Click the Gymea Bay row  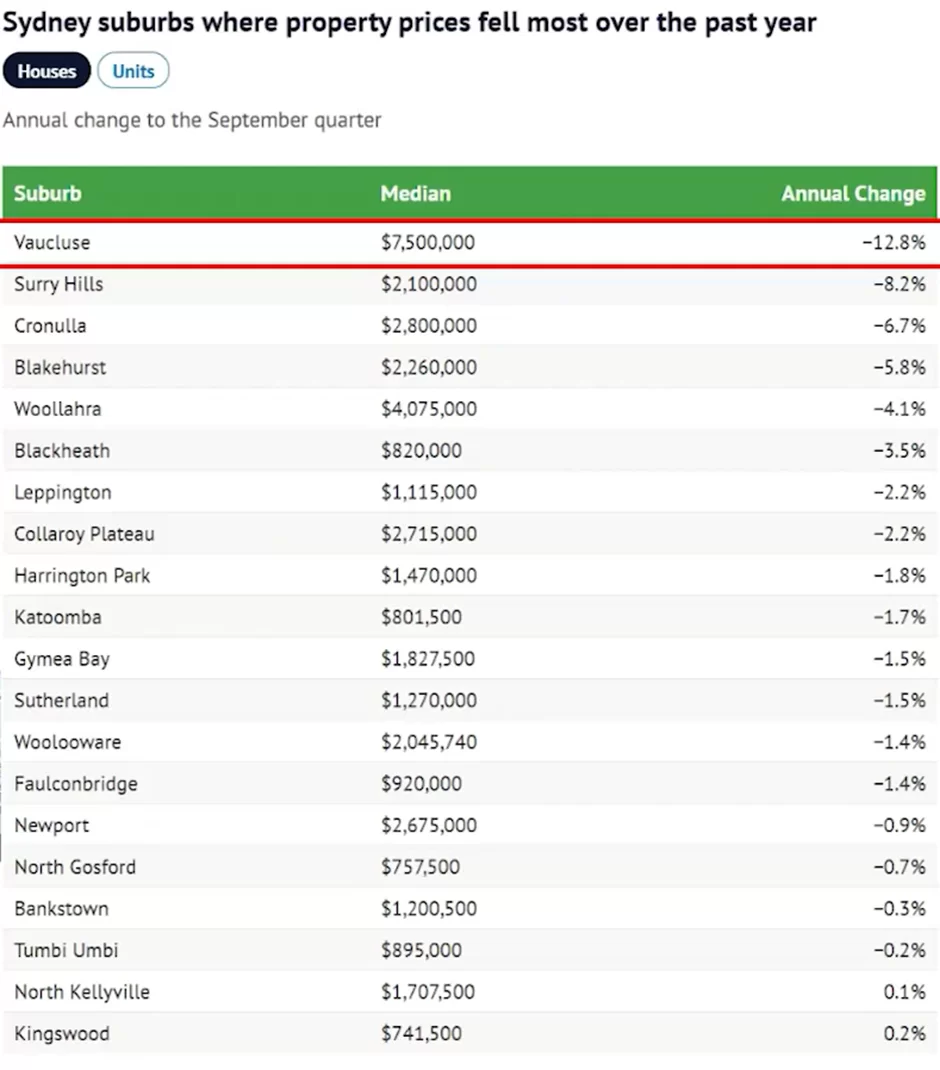click(62, 659)
